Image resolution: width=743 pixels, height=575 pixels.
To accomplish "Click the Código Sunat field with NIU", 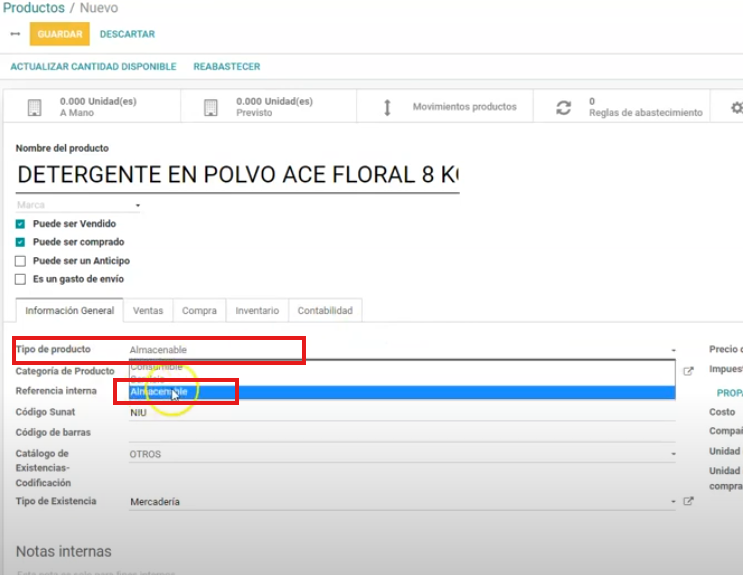I will [402, 413].
